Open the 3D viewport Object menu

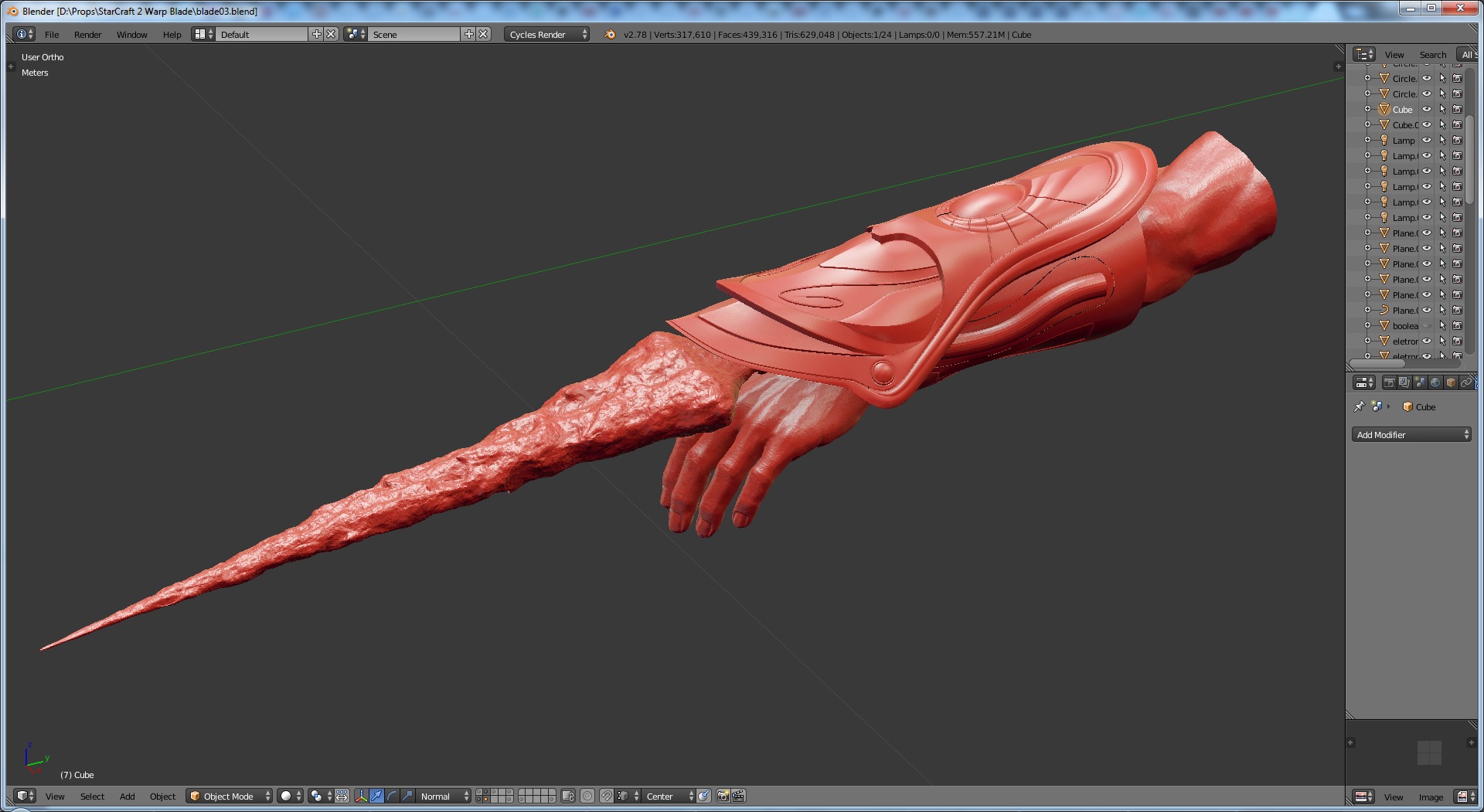tap(162, 796)
